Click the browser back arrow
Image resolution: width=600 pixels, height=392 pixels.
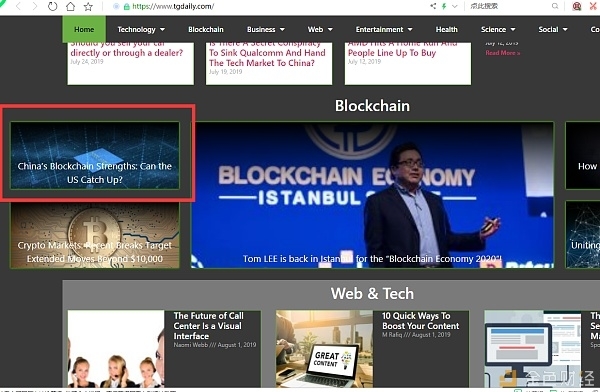click(18, 7)
